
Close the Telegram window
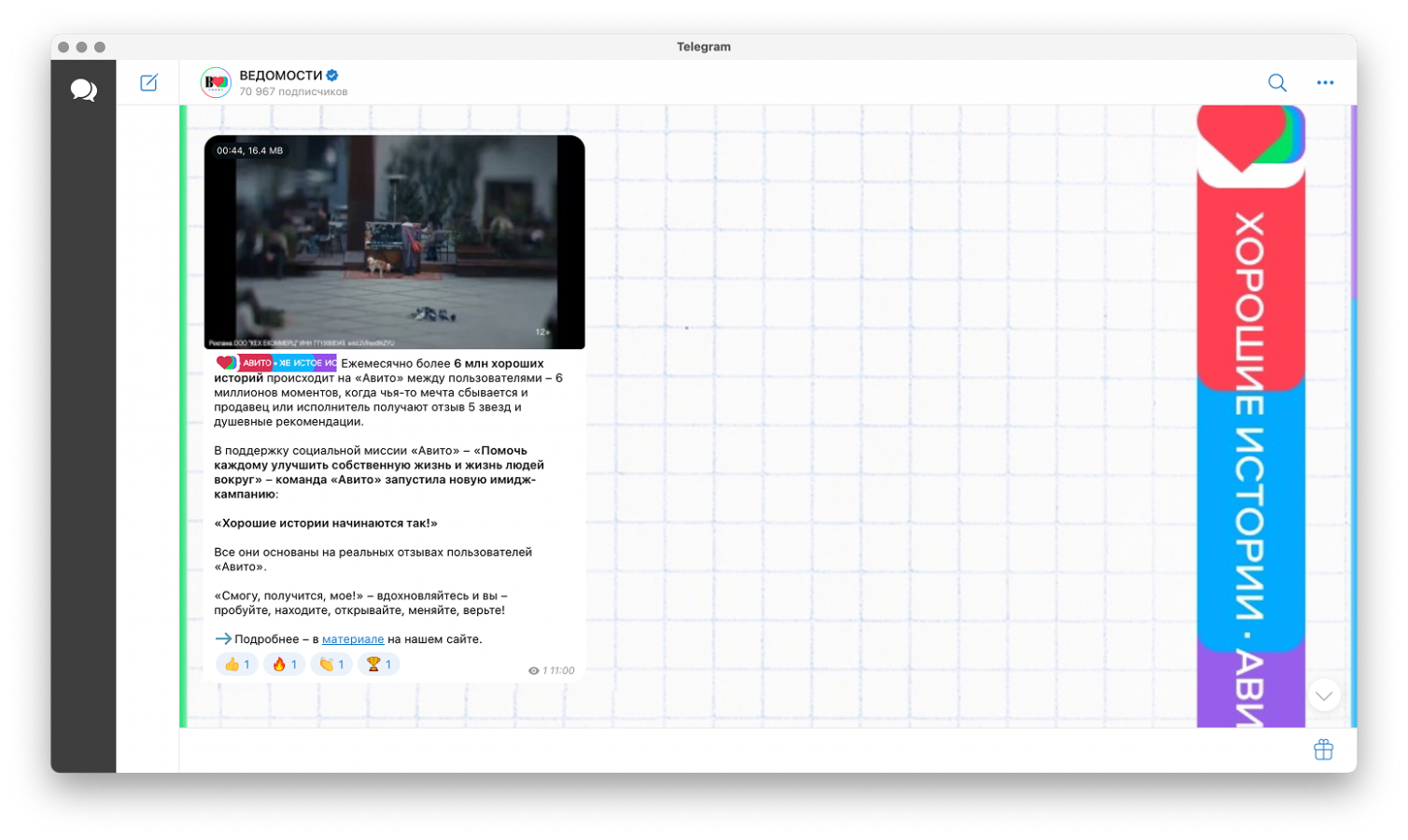pyautogui.click(x=63, y=47)
